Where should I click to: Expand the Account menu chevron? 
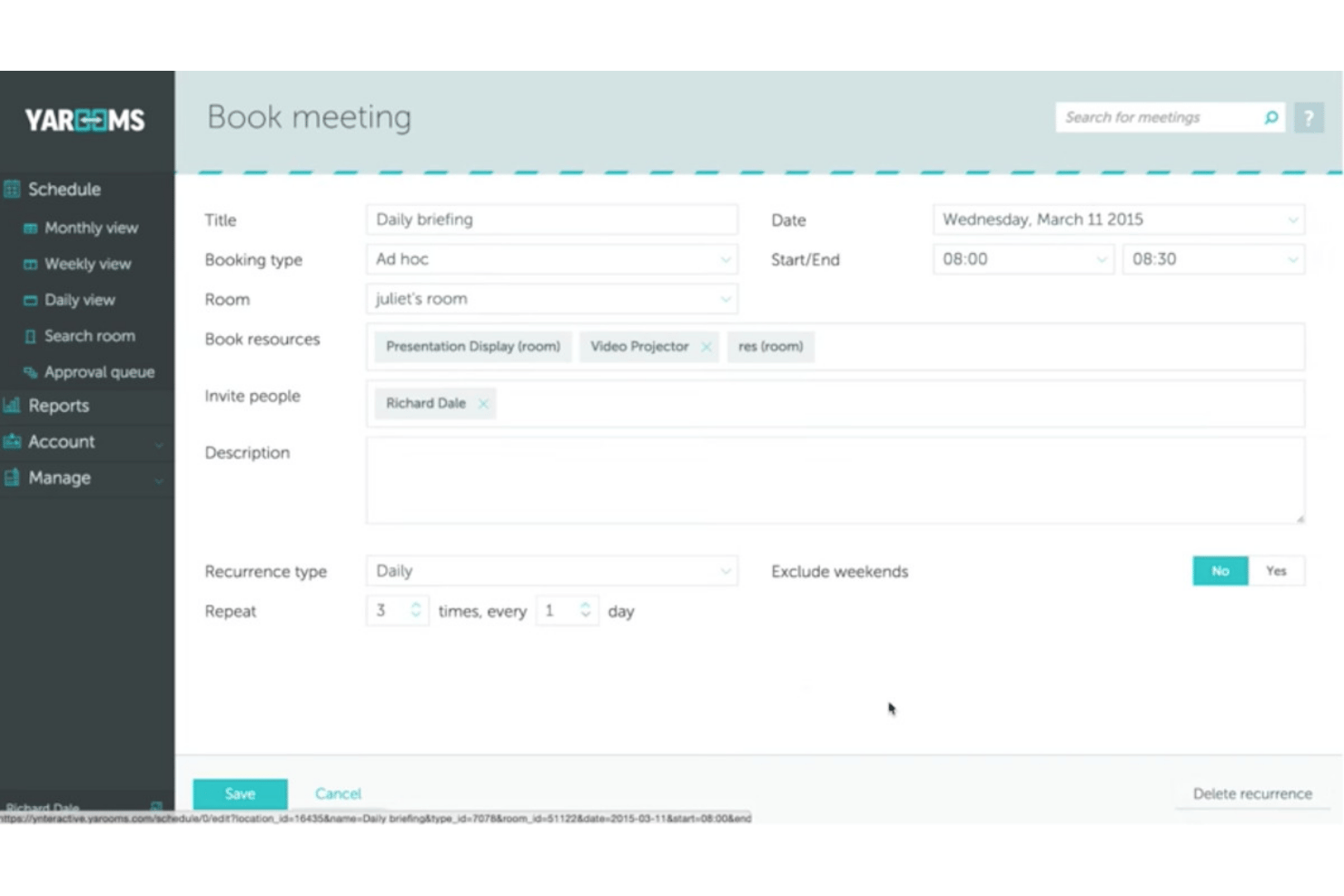coord(159,444)
